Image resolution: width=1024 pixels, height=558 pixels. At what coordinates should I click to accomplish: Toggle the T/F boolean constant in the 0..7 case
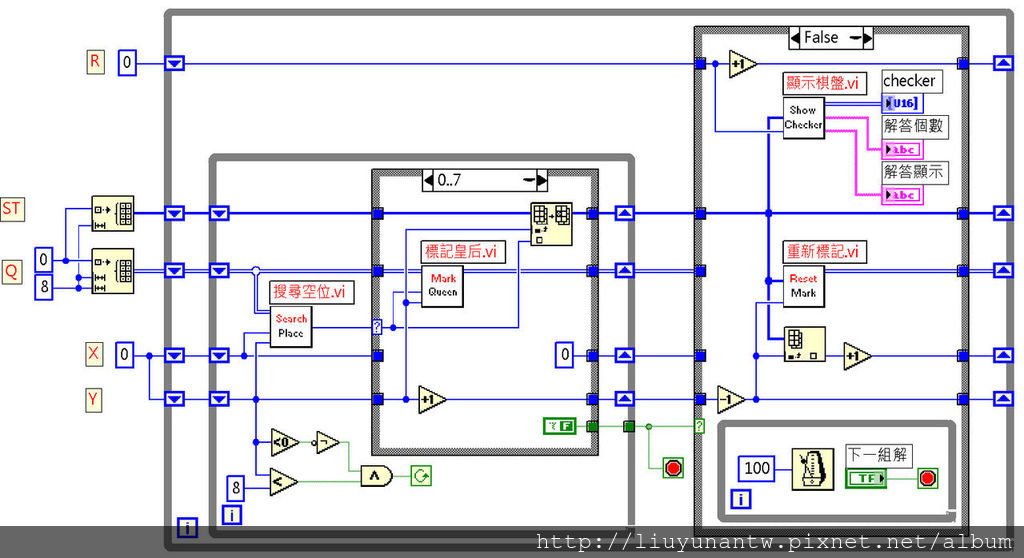pos(560,426)
